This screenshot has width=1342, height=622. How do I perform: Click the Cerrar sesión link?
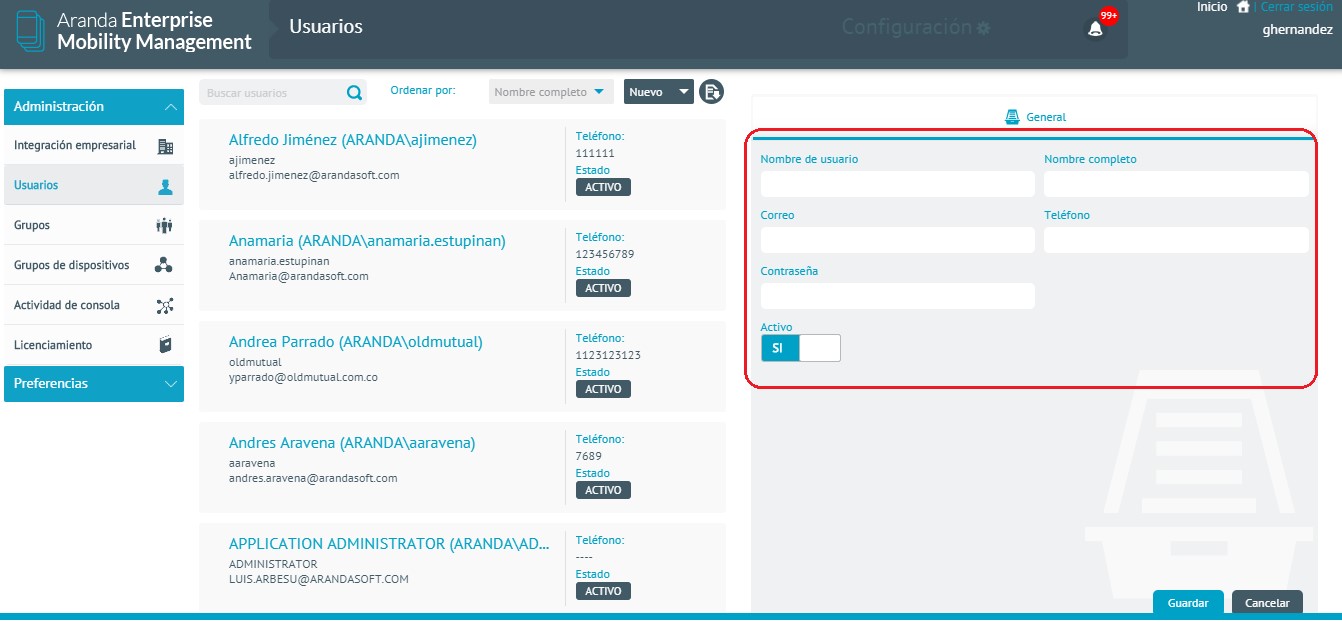pyautogui.click(x=1297, y=7)
